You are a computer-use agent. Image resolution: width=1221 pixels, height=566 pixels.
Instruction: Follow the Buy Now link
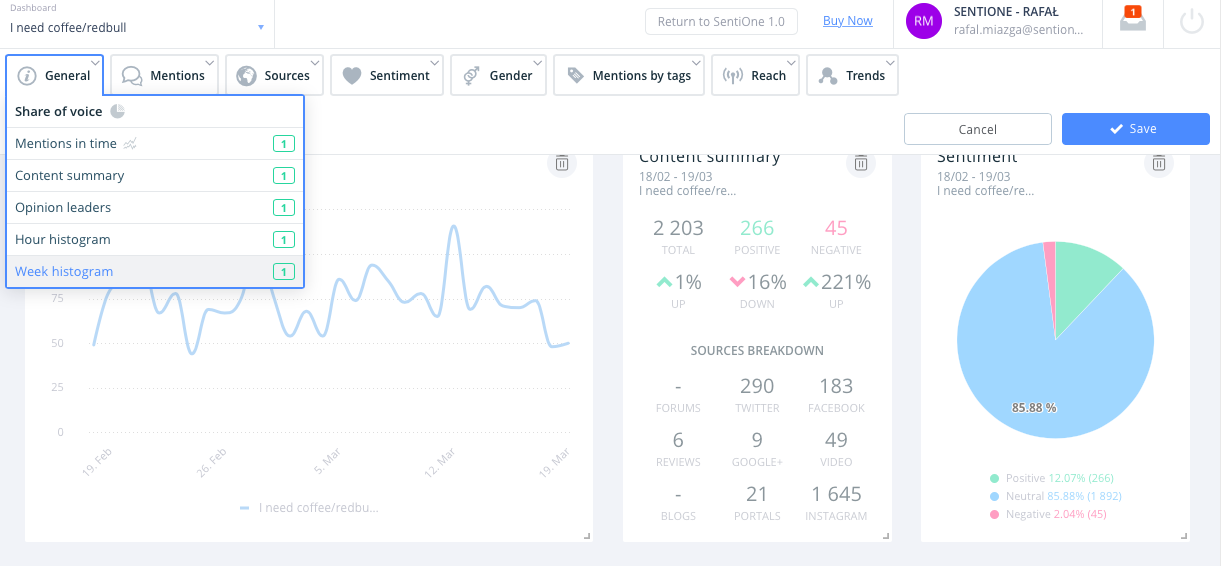pyautogui.click(x=847, y=21)
